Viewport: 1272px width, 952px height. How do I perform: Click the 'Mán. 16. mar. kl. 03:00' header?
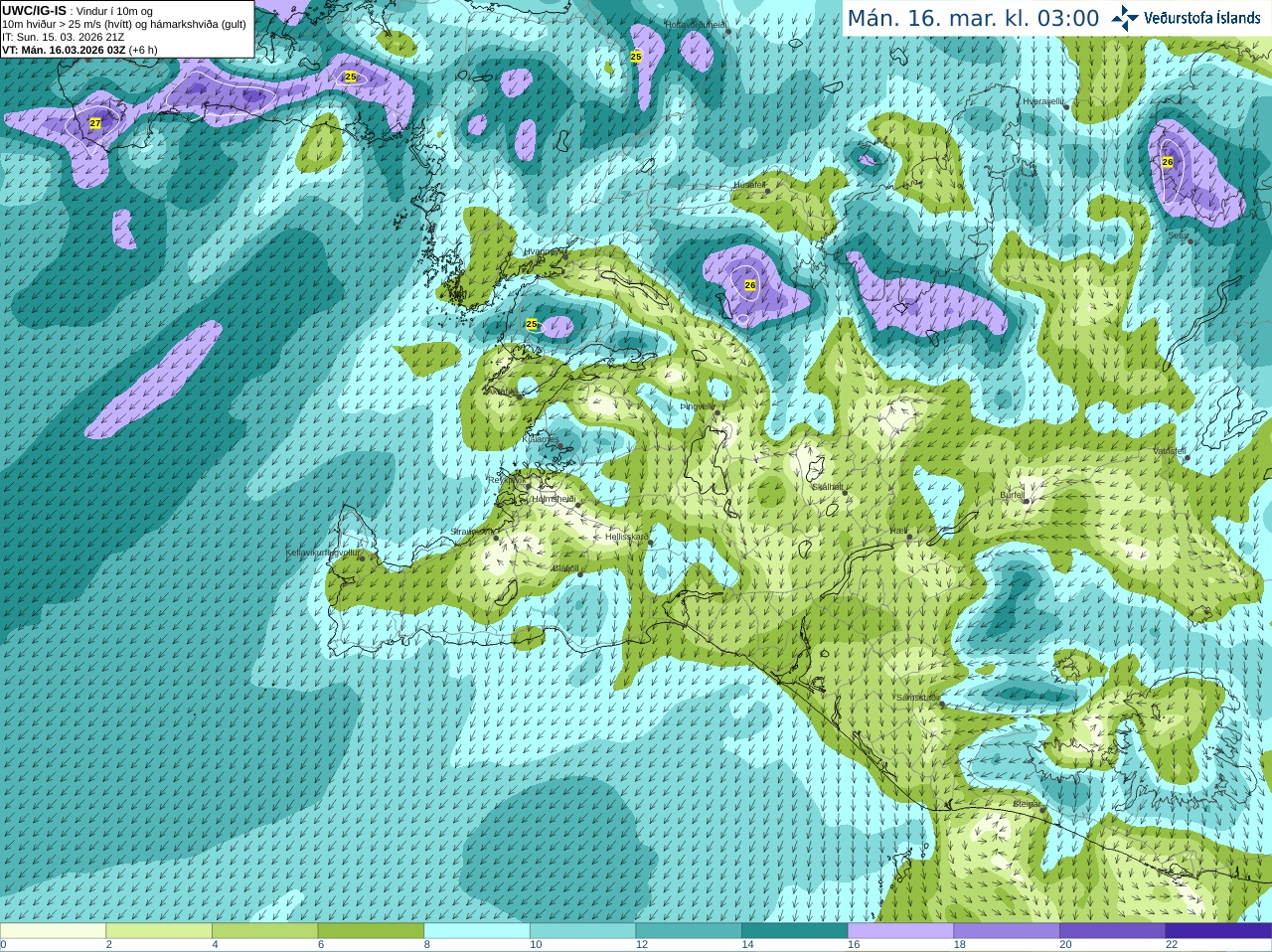(973, 19)
